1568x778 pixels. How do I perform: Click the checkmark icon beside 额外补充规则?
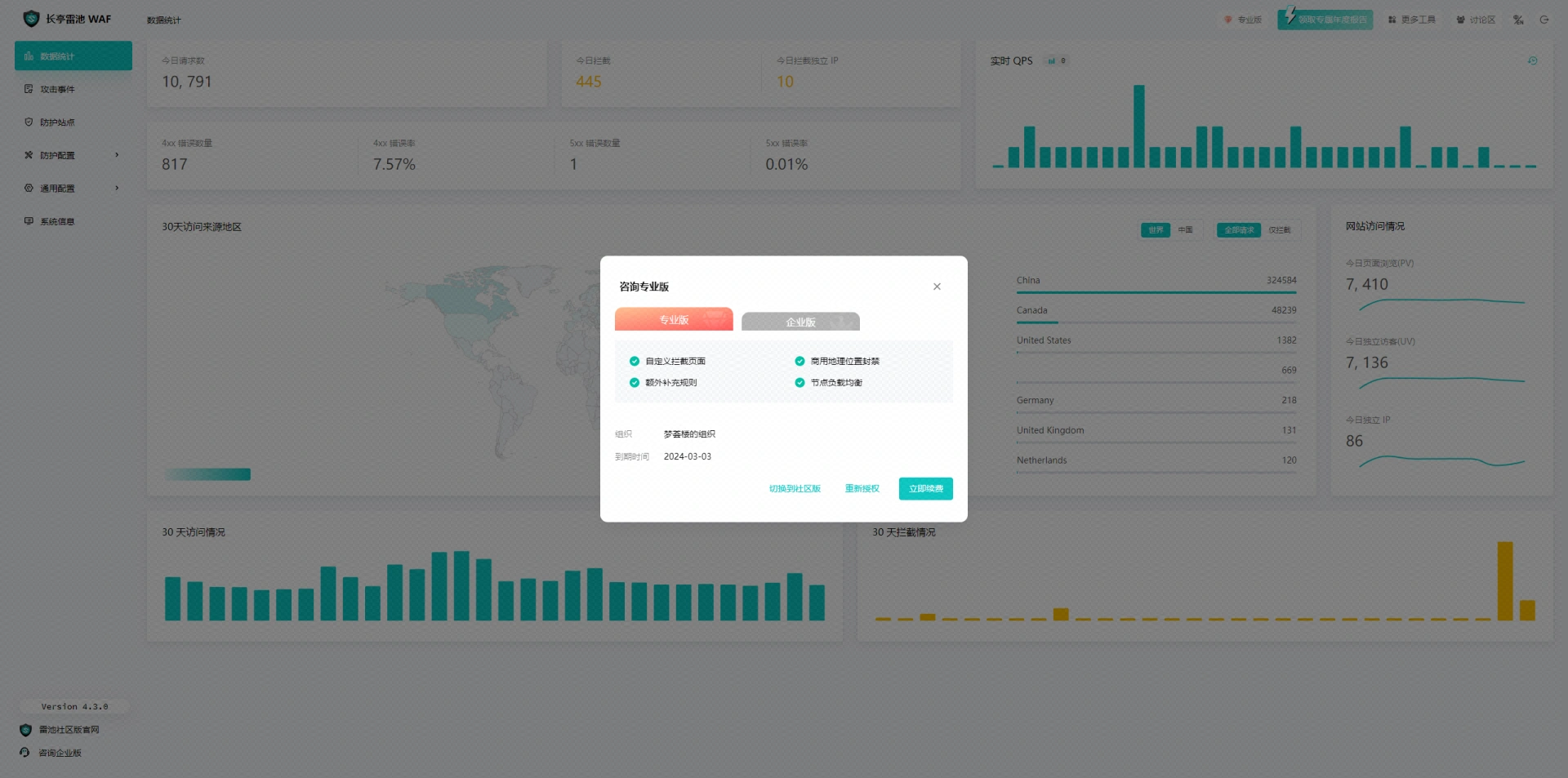pyautogui.click(x=635, y=382)
